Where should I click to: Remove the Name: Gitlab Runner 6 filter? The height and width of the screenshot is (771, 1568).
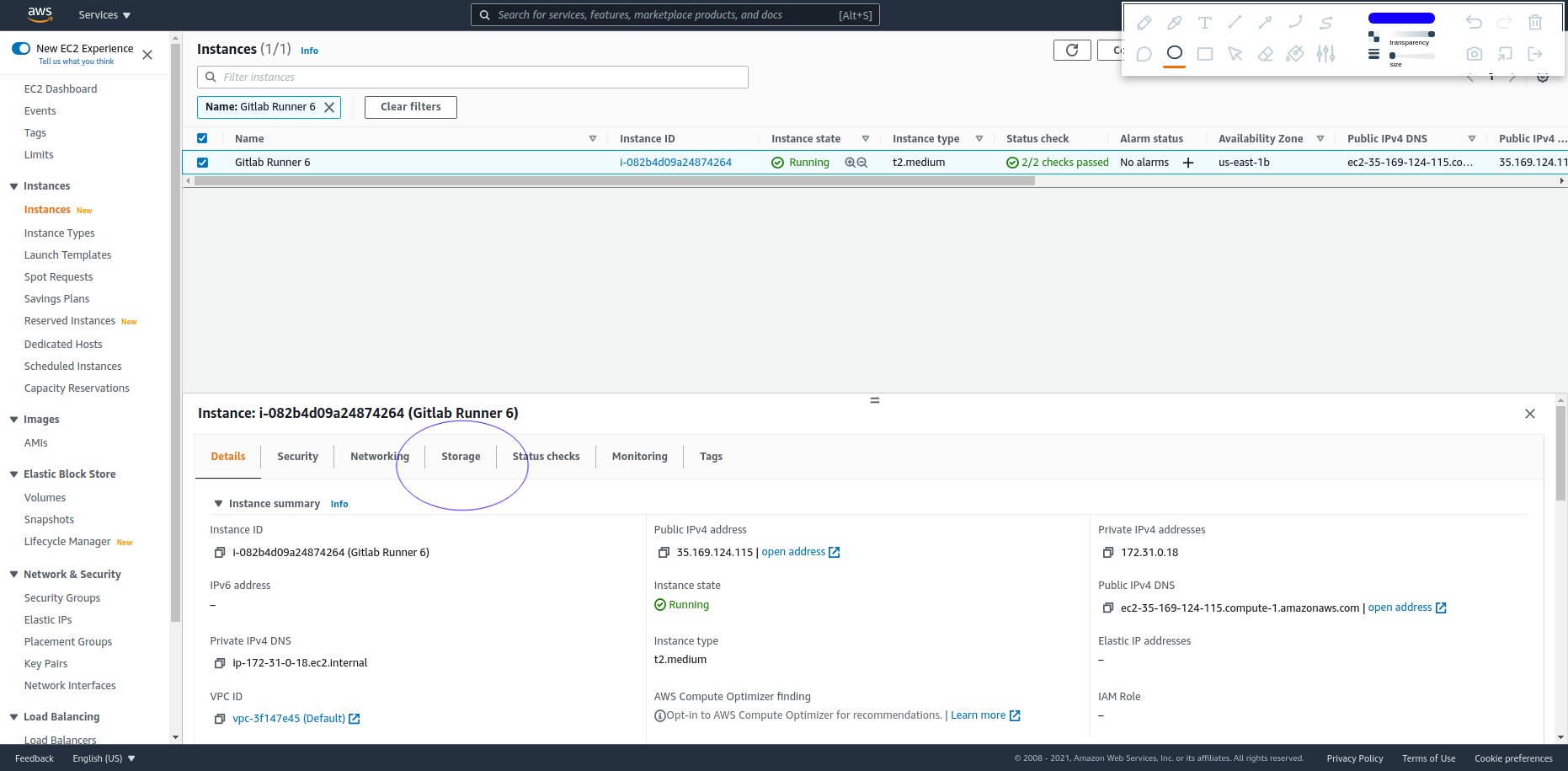click(x=329, y=107)
